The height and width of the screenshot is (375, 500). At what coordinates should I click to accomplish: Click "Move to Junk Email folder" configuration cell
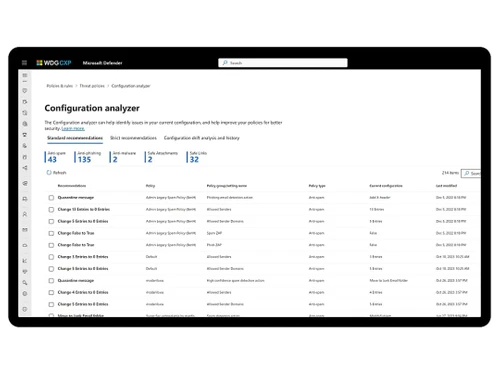coord(389,281)
